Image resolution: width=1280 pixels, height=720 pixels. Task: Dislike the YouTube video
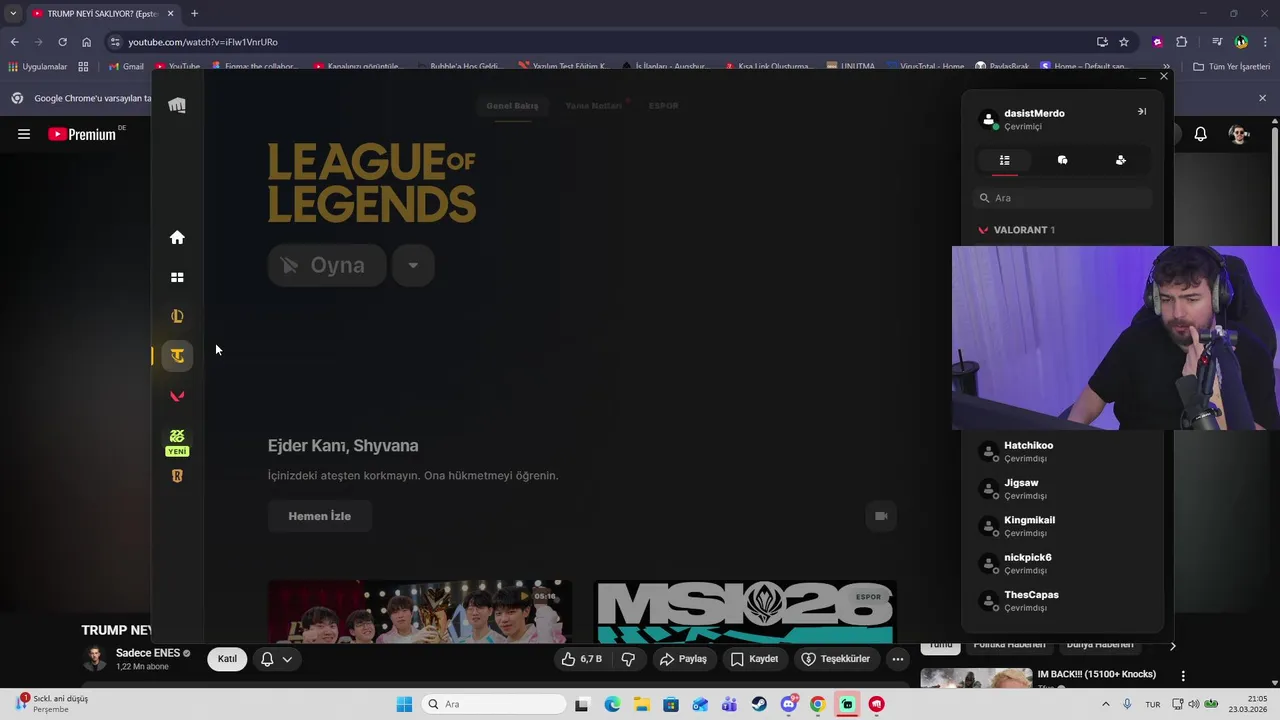[628, 659]
